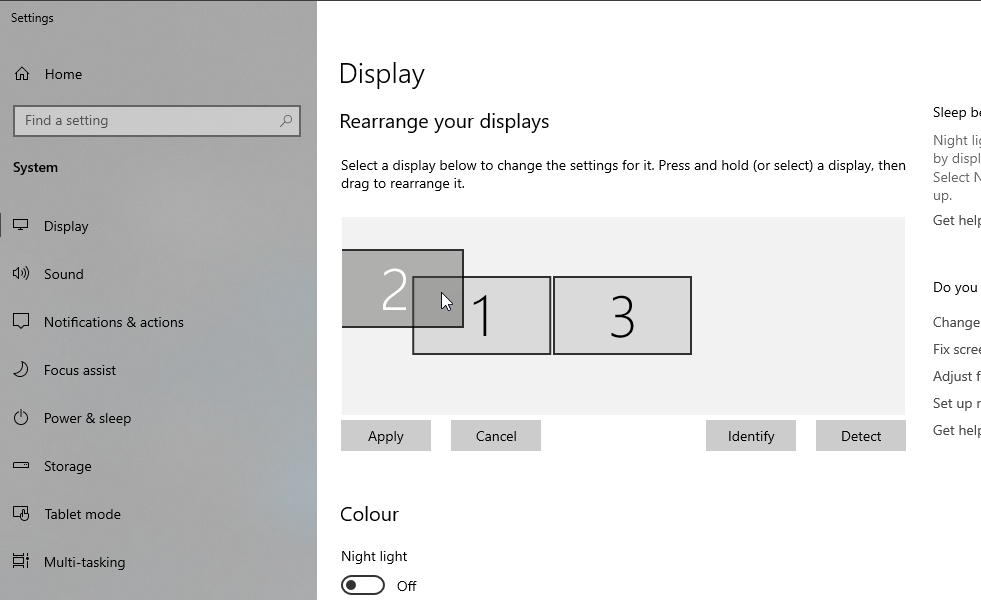Click the Tablet mode icon

click(21, 514)
